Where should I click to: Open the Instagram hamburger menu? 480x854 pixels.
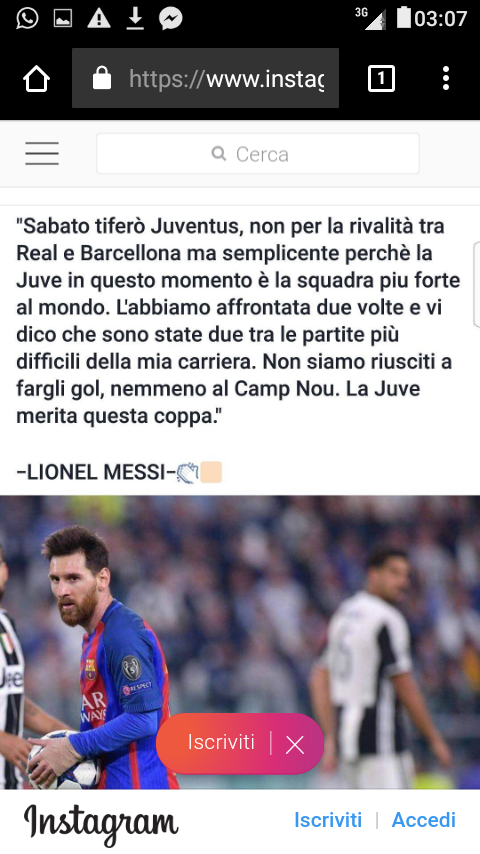[x=42, y=154]
